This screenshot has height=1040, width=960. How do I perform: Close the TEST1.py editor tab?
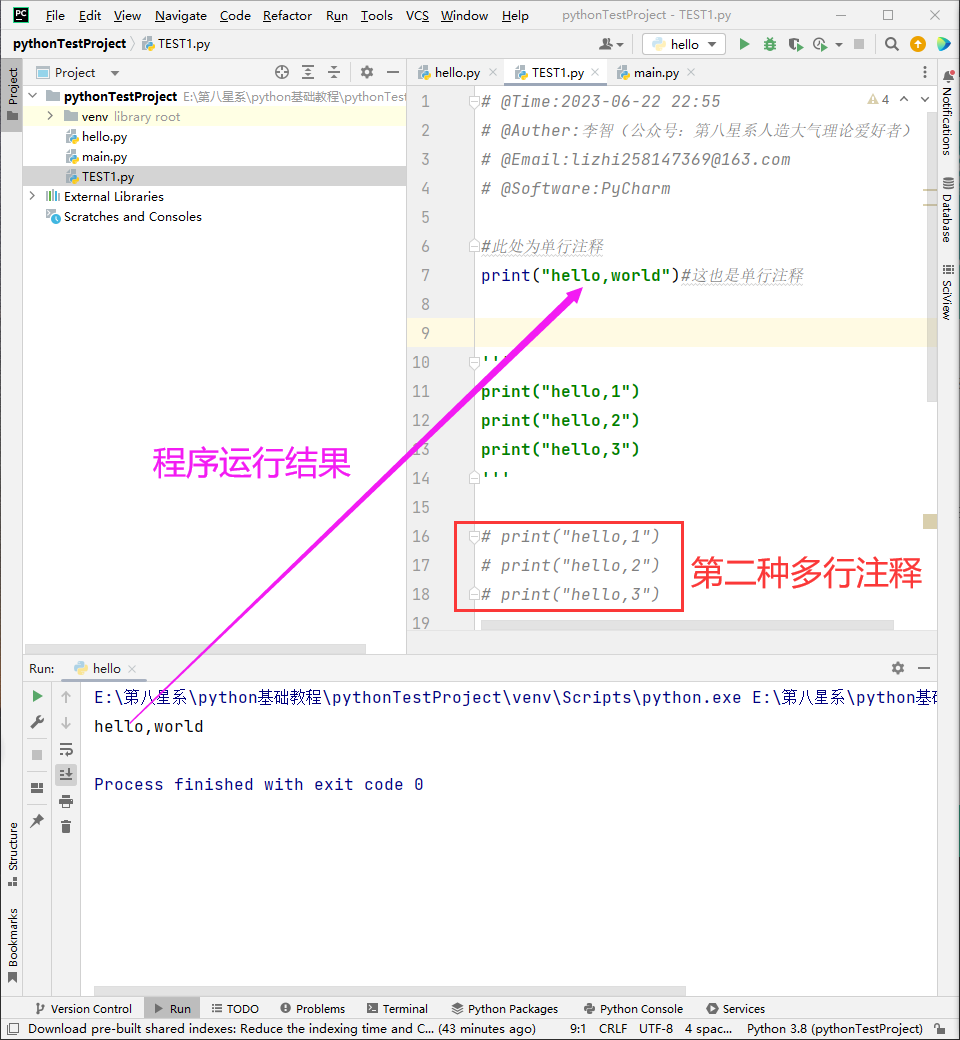click(x=595, y=72)
